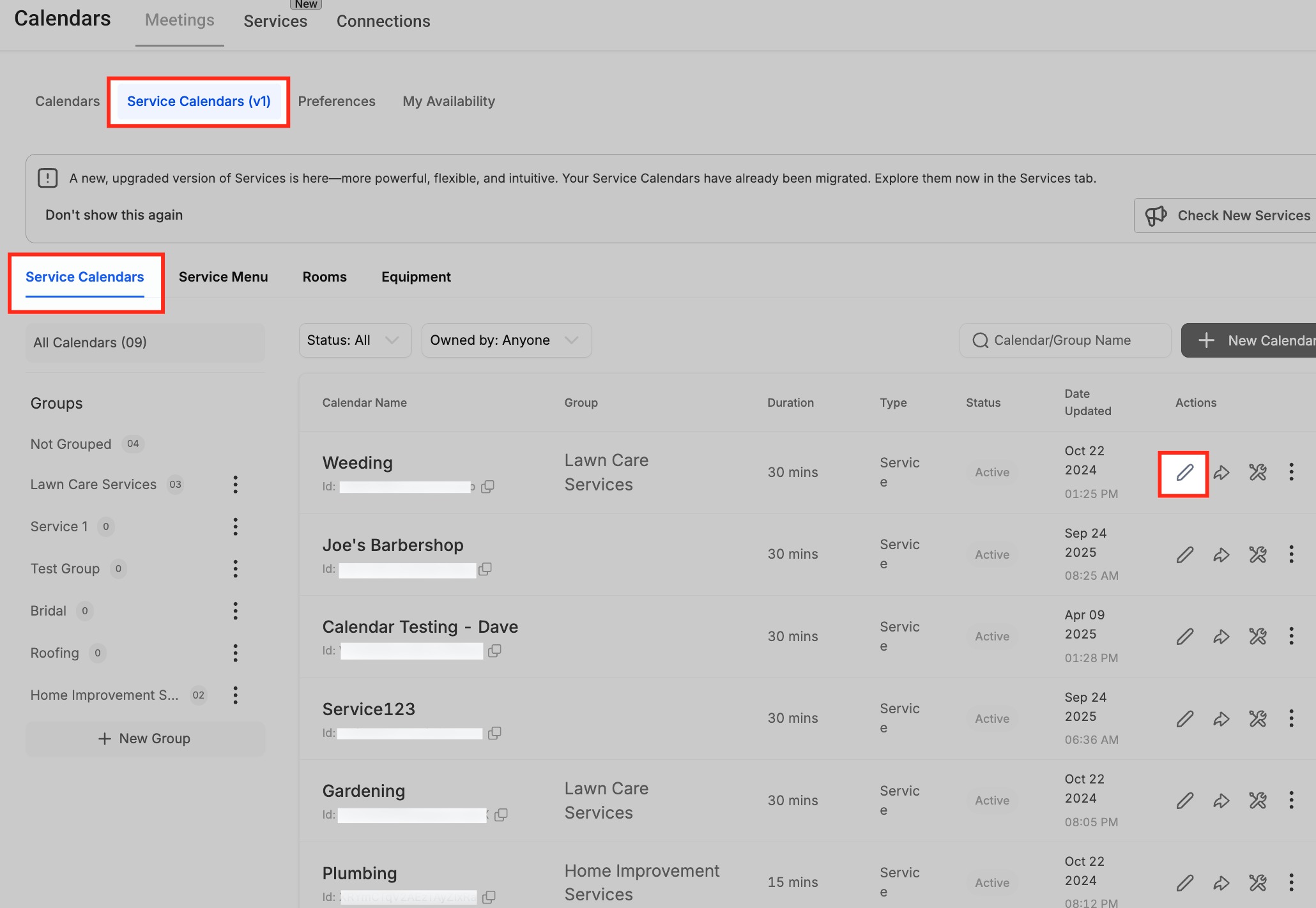
Task: Copy the Service123 calendar Id
Action: 494,733
